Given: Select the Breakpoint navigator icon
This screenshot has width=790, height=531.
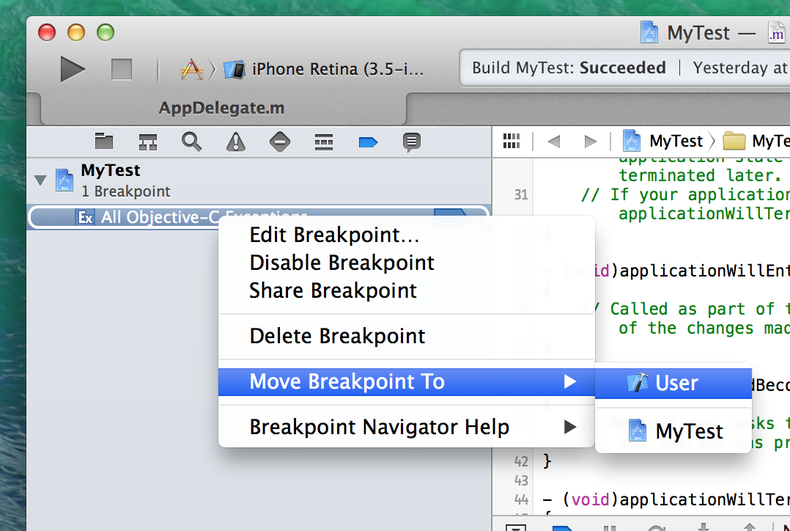Looking at the screenshot, I should 368,143.
